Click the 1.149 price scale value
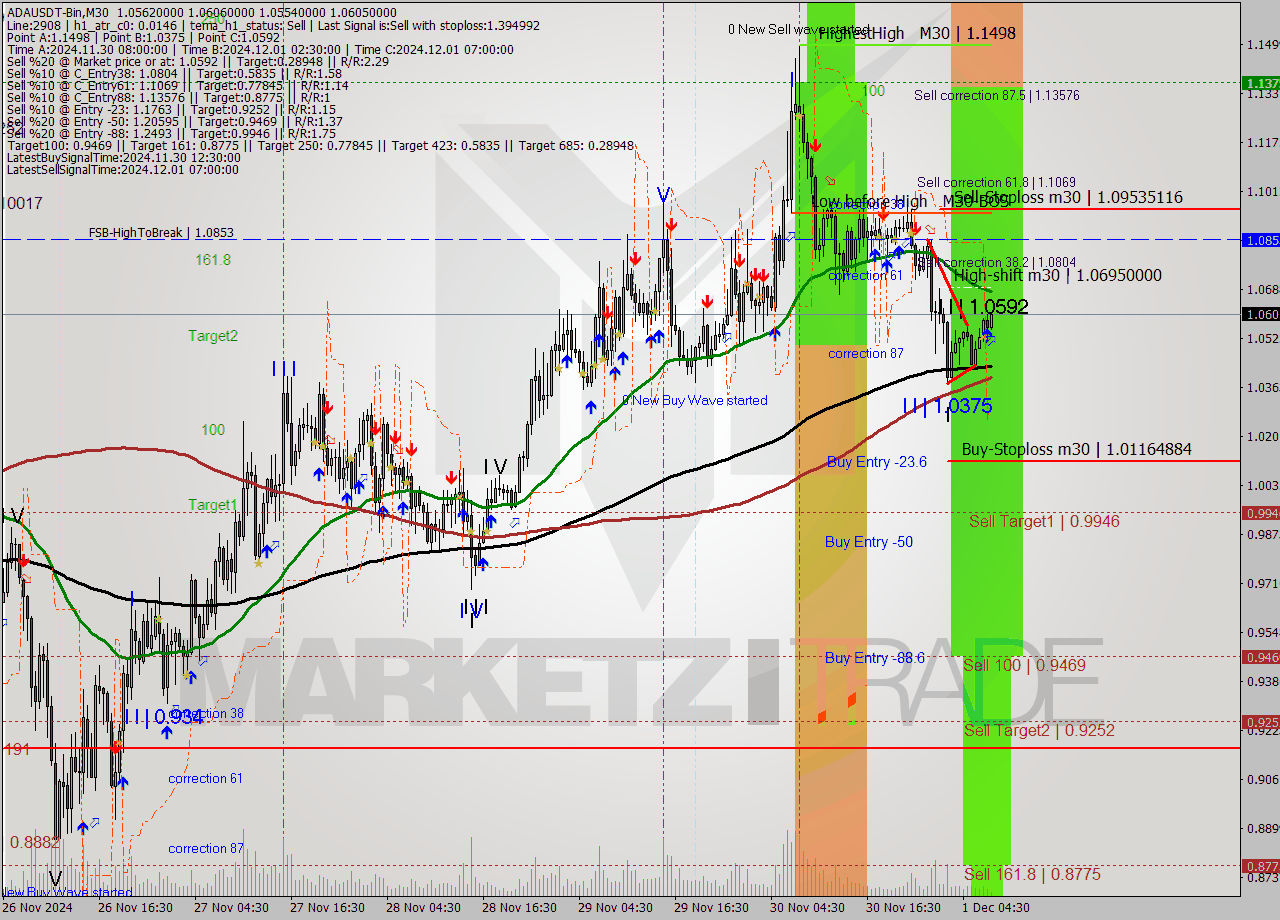Screen dimensions: 1280x920 click(x=1262, y=44)
